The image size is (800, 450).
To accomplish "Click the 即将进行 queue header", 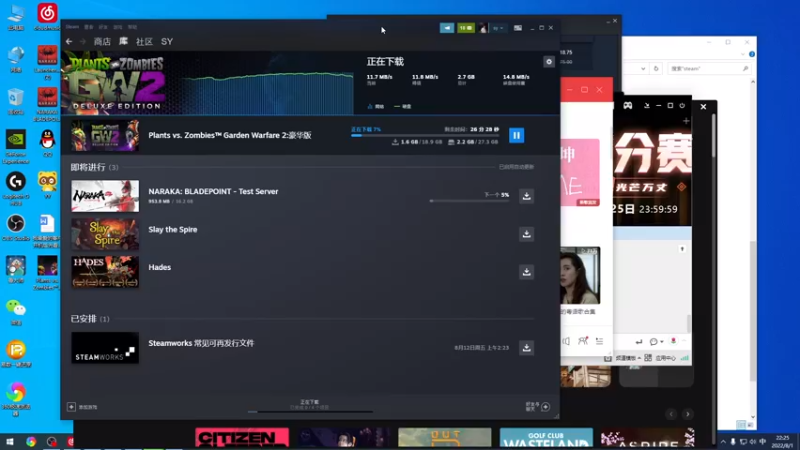I will 94,167.
